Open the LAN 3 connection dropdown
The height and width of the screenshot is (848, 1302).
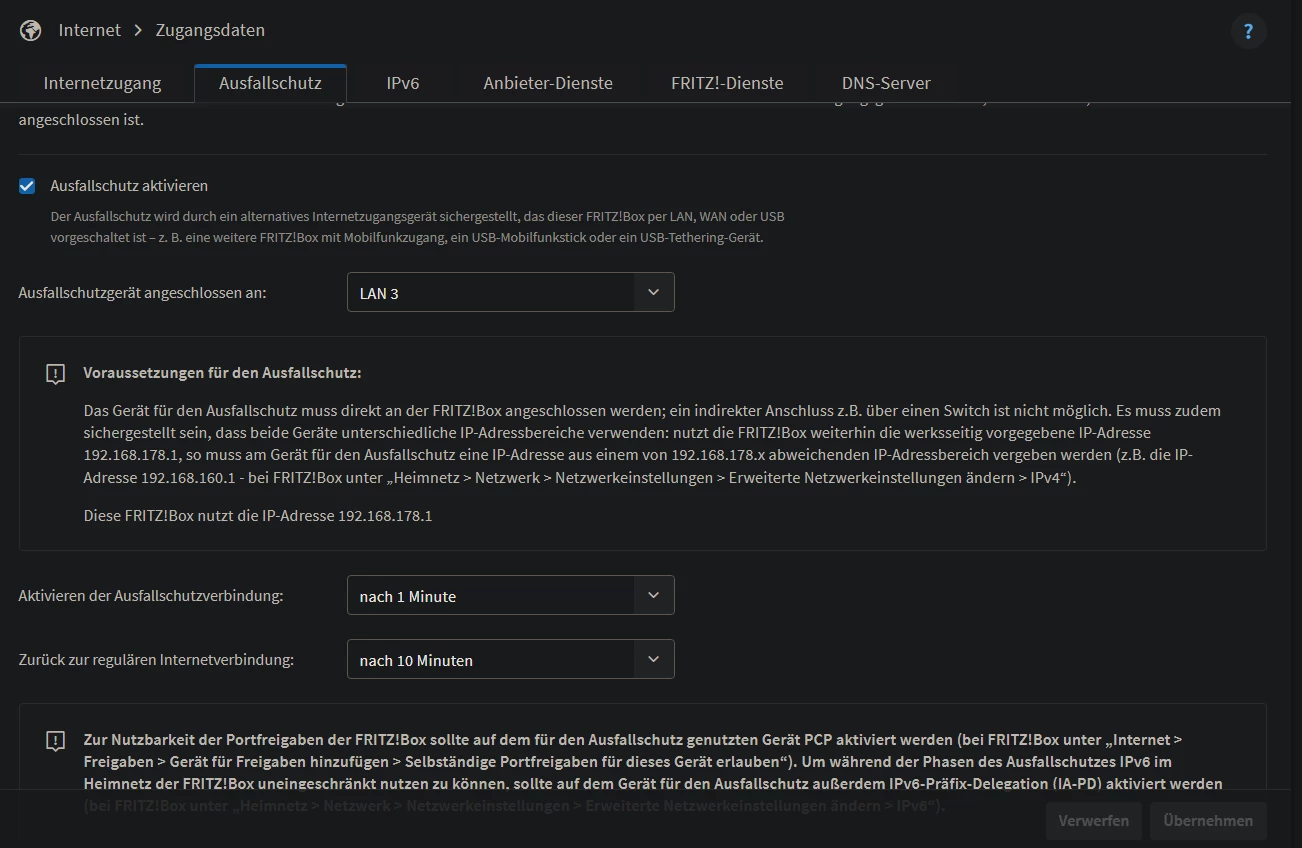(510, 293)
